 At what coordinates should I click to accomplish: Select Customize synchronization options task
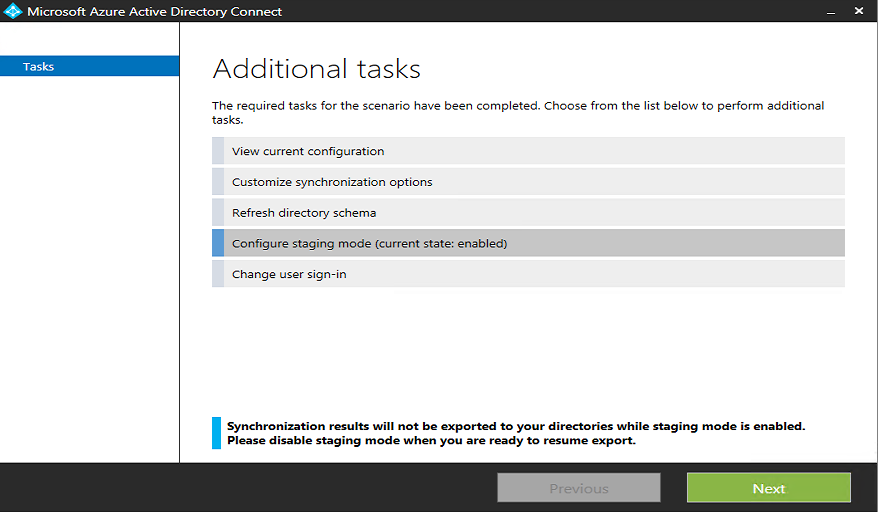tap(528, 182)
